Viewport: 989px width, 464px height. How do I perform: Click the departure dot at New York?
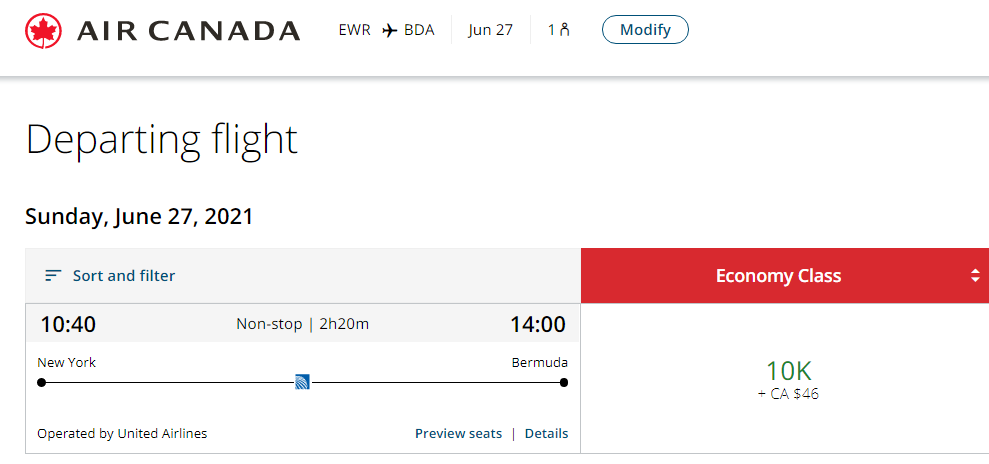point(42,382)
